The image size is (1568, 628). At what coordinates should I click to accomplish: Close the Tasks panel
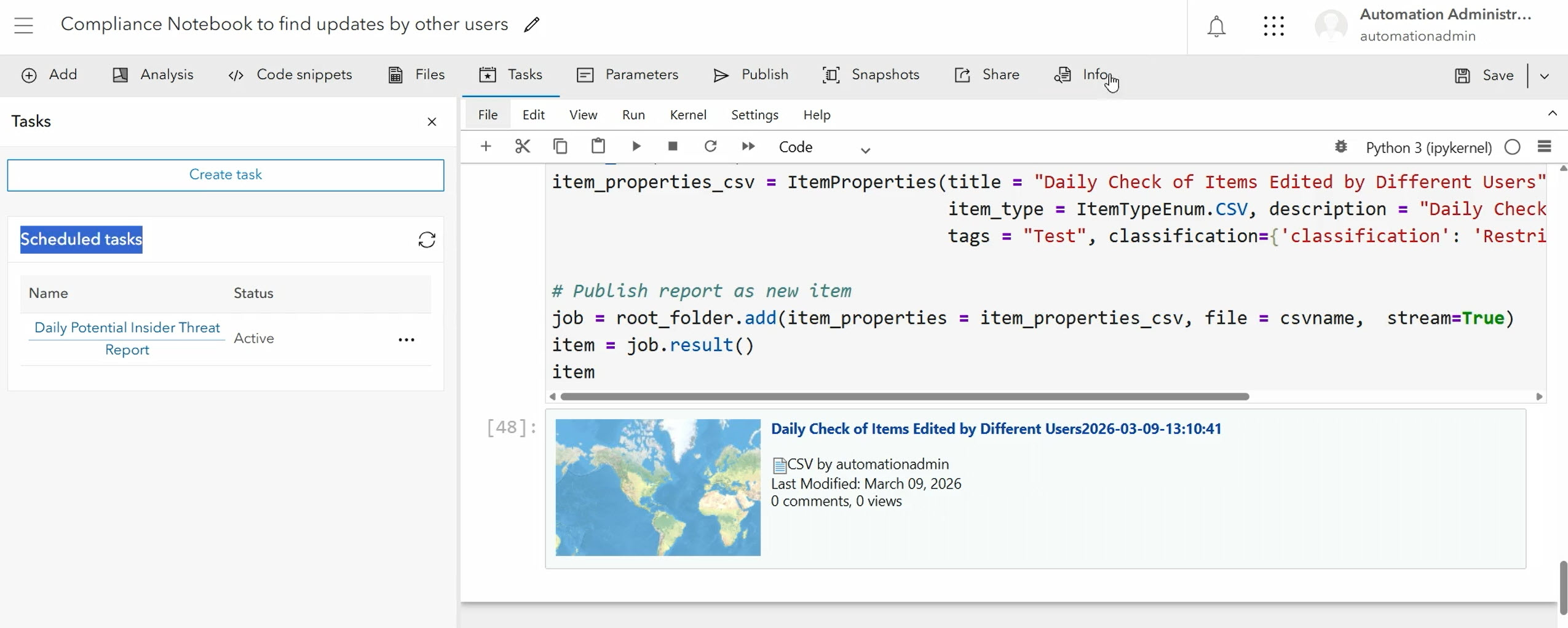432,122
